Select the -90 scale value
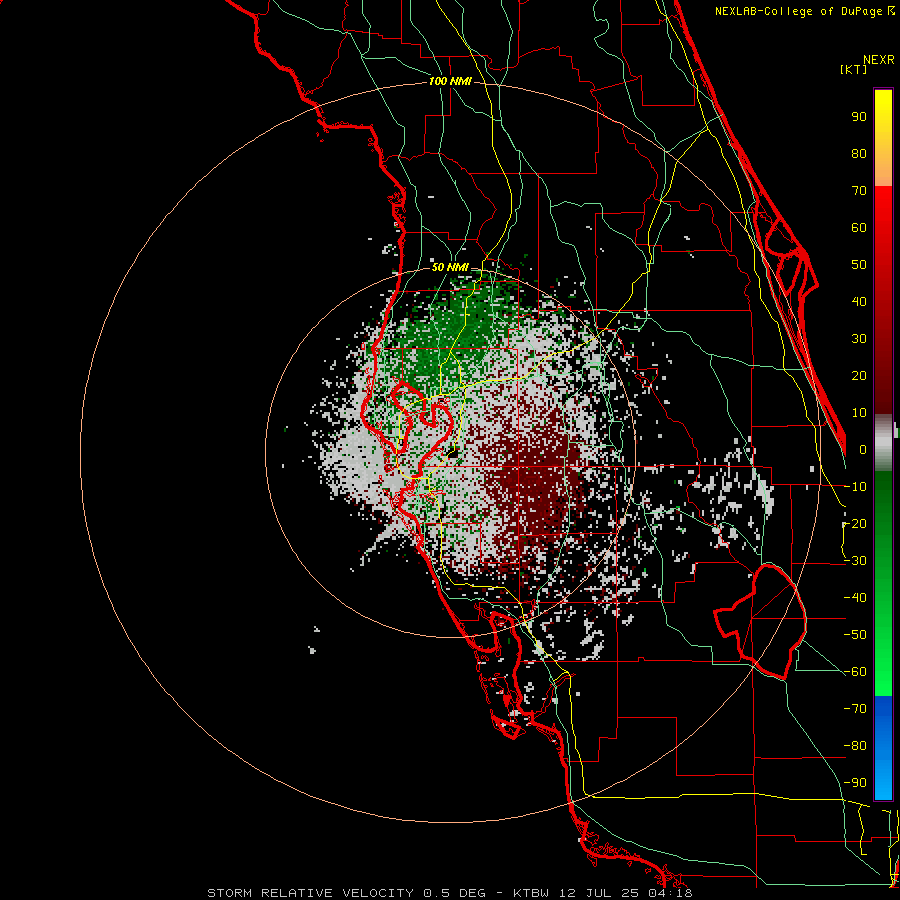The height and width of the screenshot is (900, 900). point(855,783)
